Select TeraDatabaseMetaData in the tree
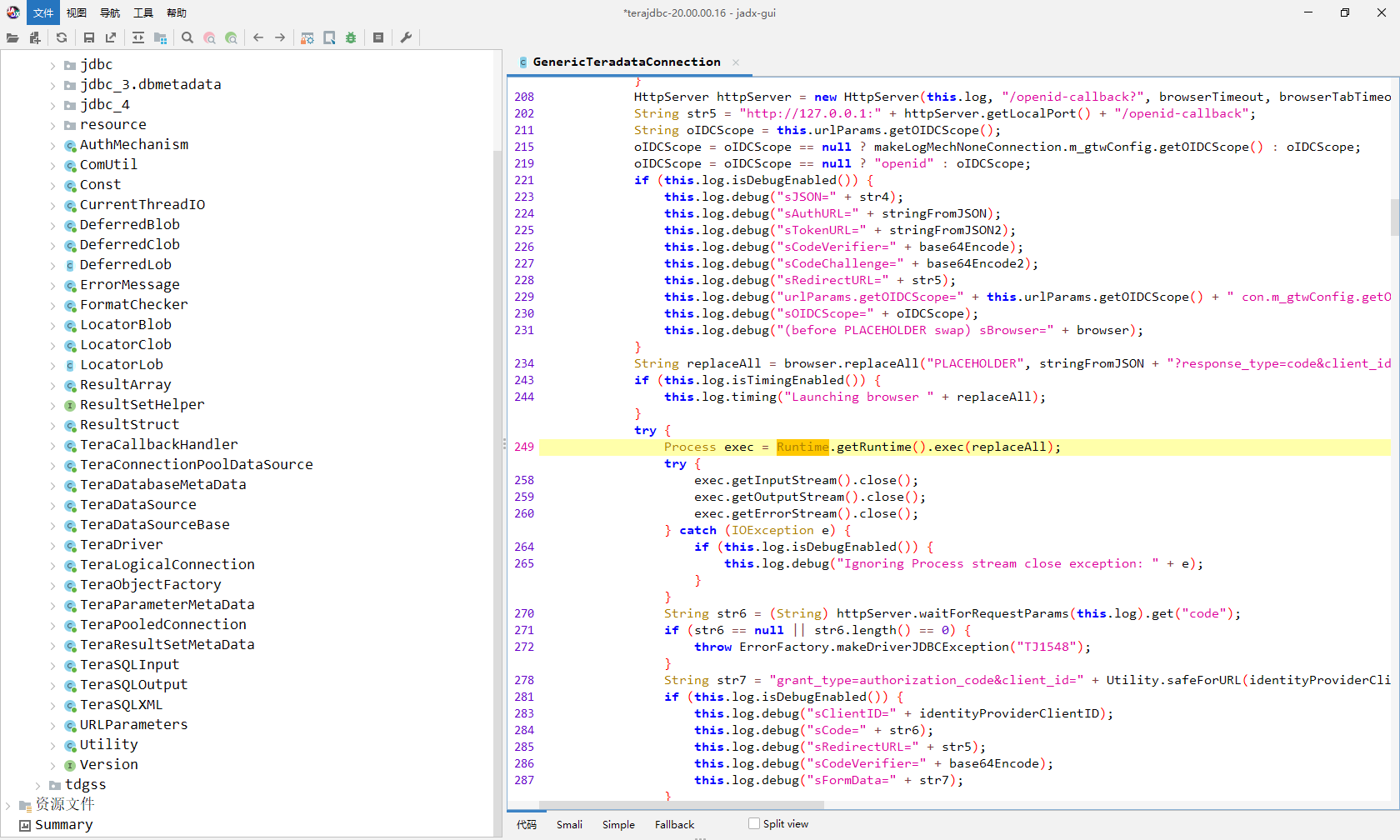Screen dimensions: 1400x840 tap(163, 485)
